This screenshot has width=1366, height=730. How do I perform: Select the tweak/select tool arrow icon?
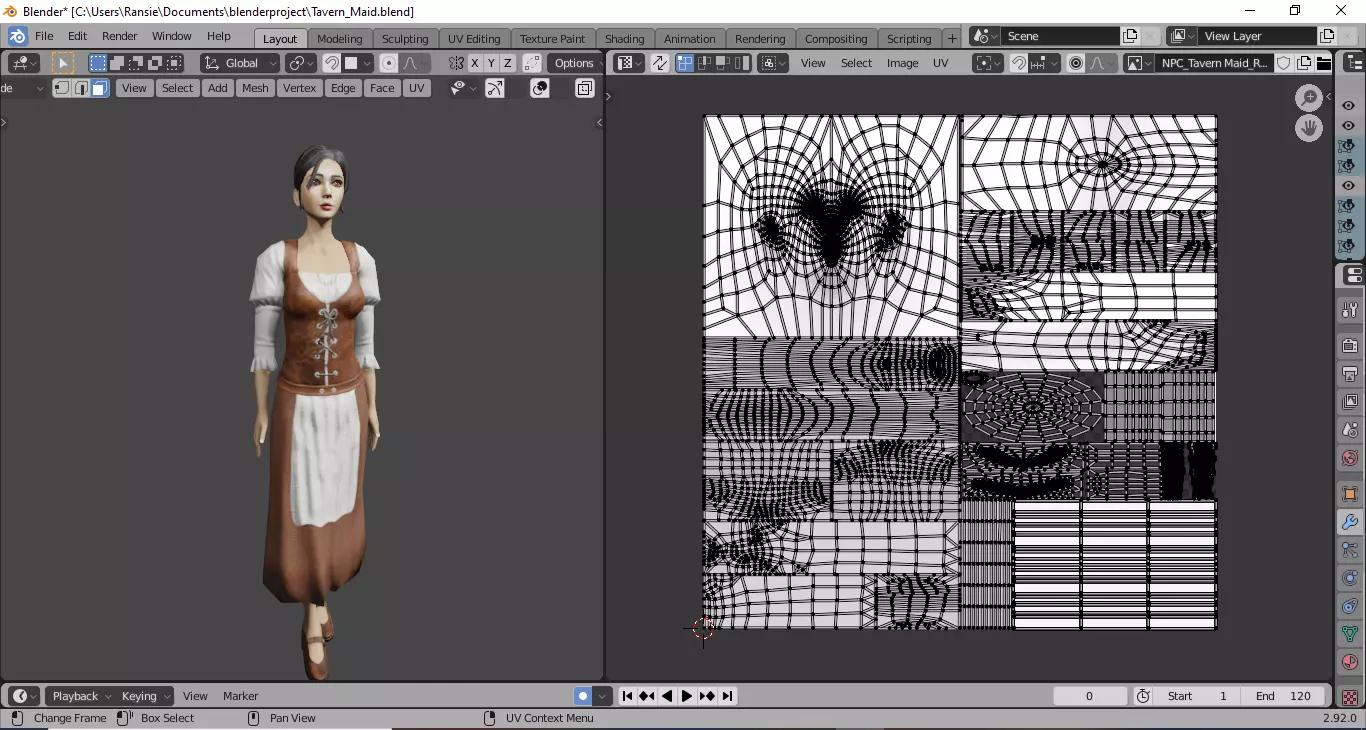63,63
